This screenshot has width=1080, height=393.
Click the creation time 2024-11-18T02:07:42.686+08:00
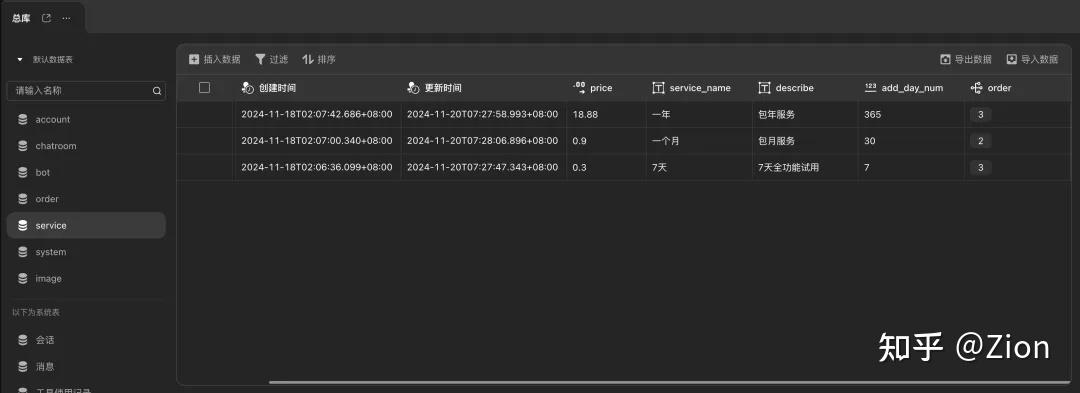pos(317,115)
